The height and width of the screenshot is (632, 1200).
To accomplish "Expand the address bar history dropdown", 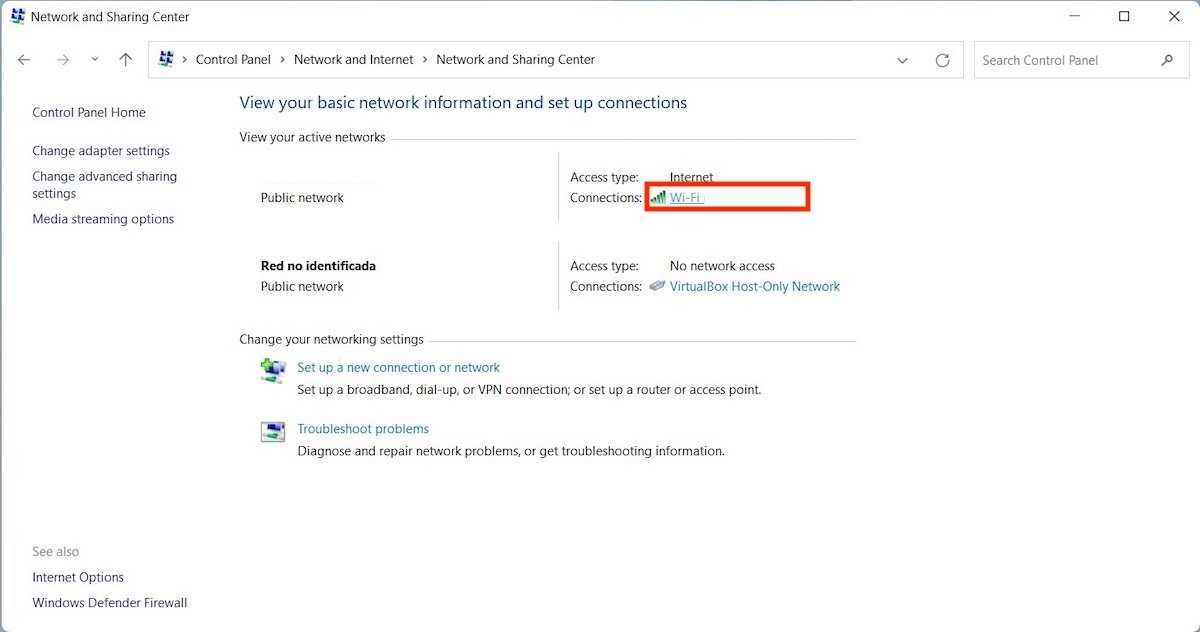I will (902, 60).
